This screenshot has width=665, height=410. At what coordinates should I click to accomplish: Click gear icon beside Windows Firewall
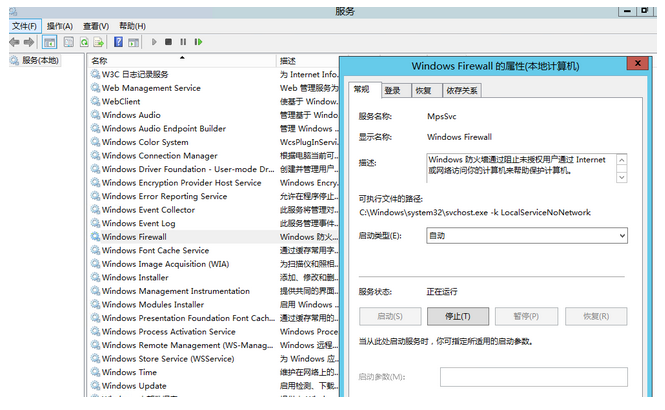[95, 236]
